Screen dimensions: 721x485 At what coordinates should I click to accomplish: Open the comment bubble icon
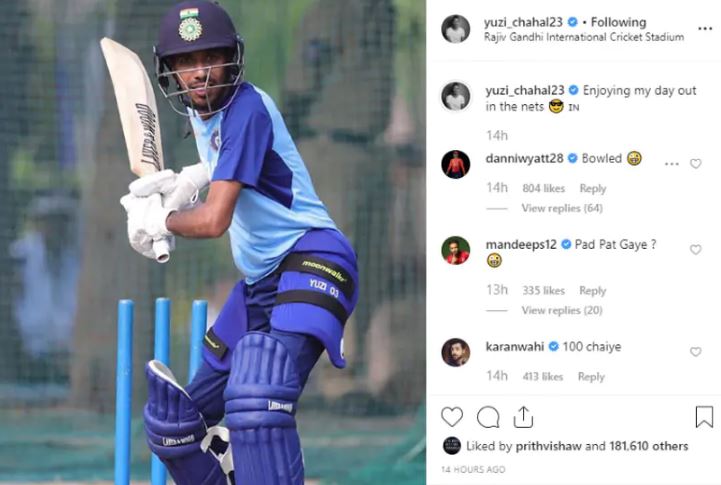tap(488, 417)
